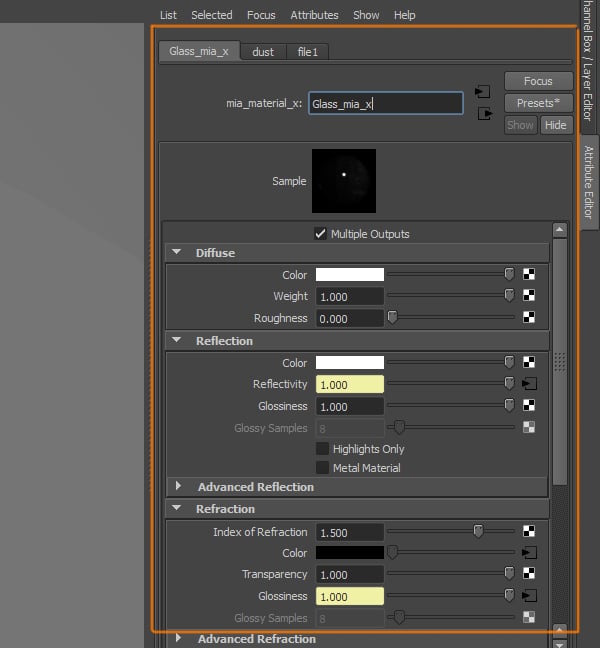Open the connected node for Refraction Color
The image size is (600, 648).
pyautogui.click(x=529, y=553)
